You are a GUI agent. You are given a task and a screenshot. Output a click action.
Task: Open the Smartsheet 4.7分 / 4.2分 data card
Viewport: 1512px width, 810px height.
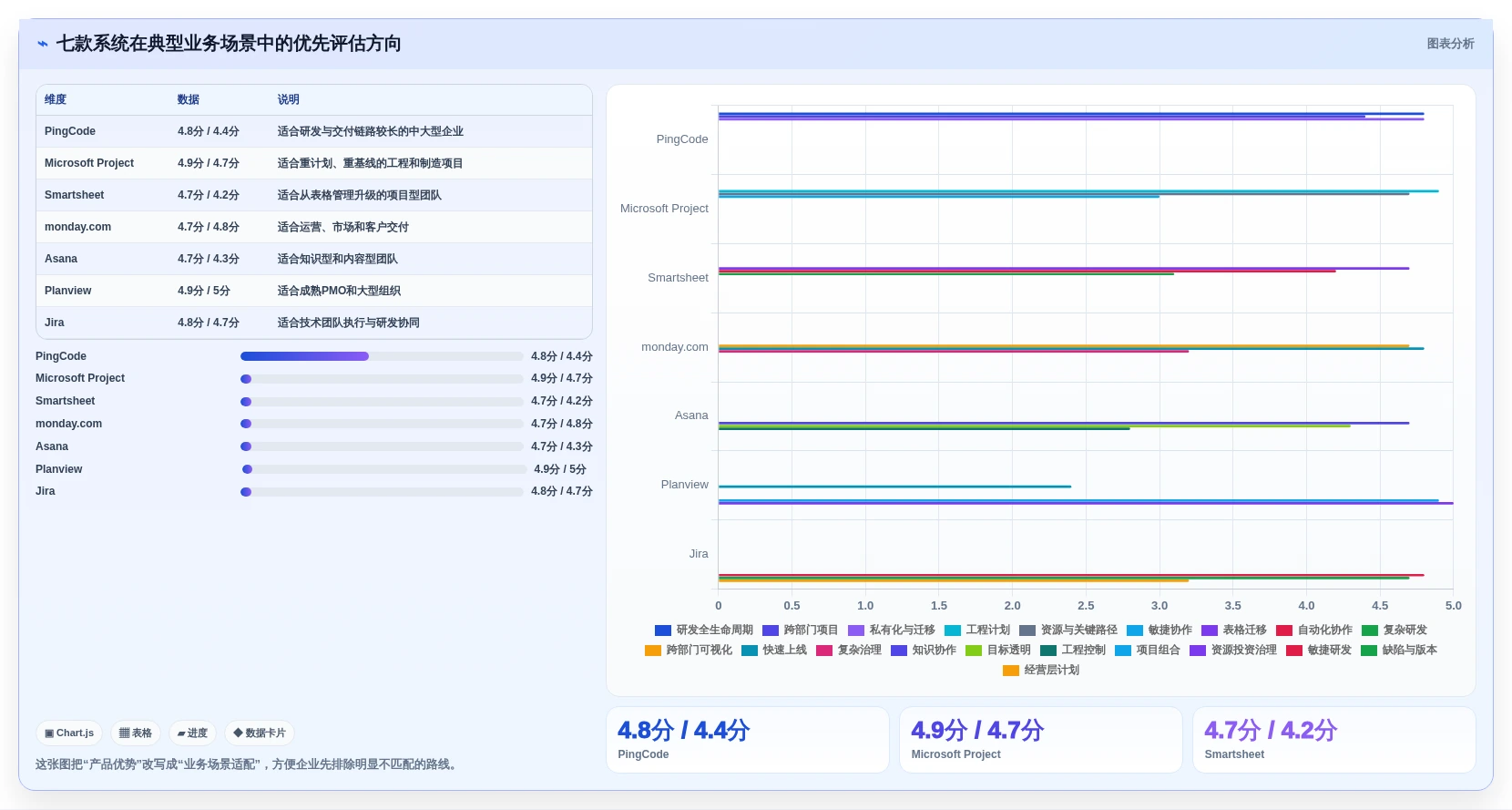click(1334, 740)
